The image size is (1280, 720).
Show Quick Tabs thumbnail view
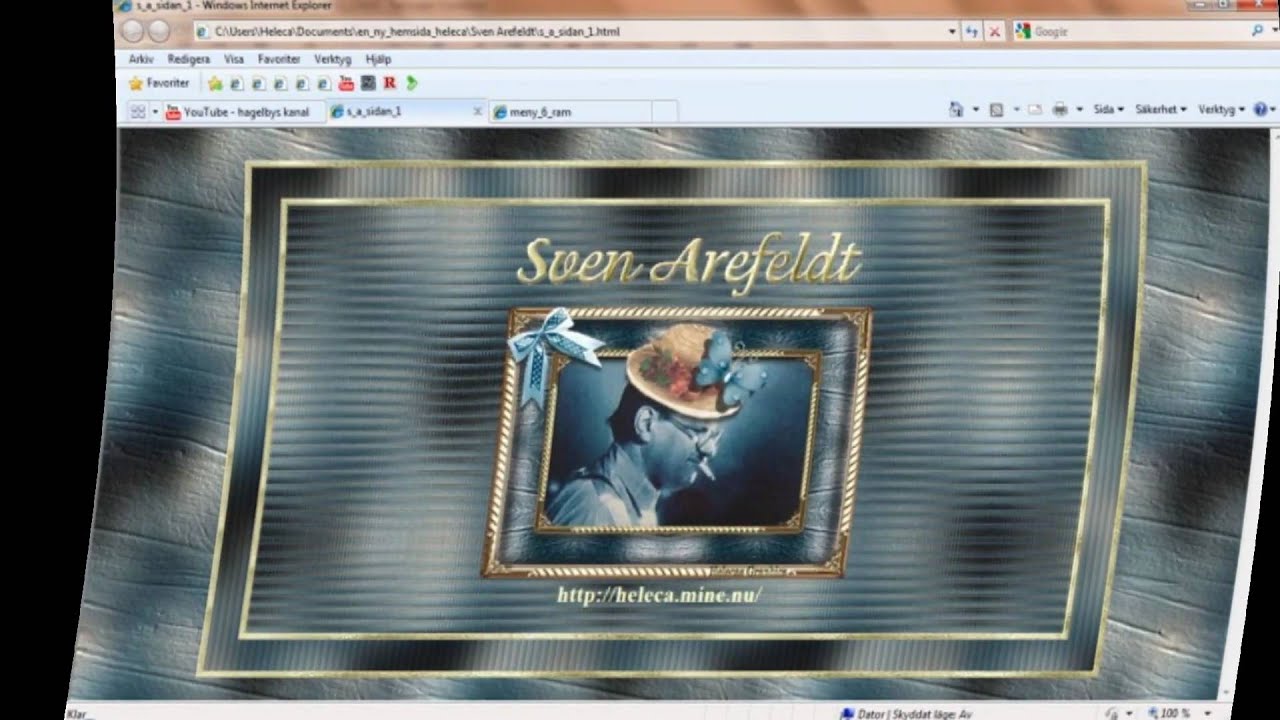coord(137,112)
